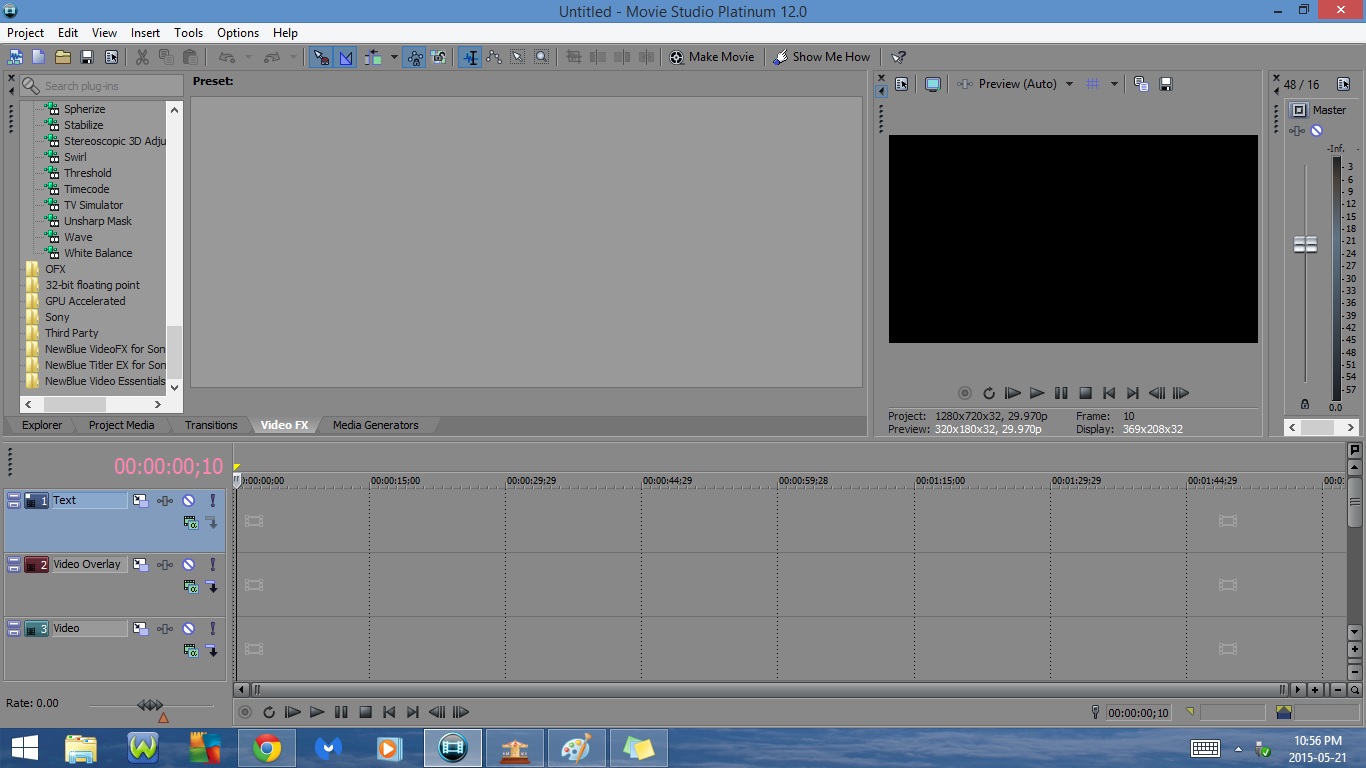Click the Show Me How button
The image size is (1366, 768).
click(x=822, y=57)
